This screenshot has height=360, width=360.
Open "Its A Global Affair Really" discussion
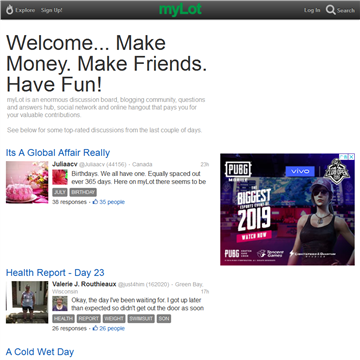pos(58,153)
